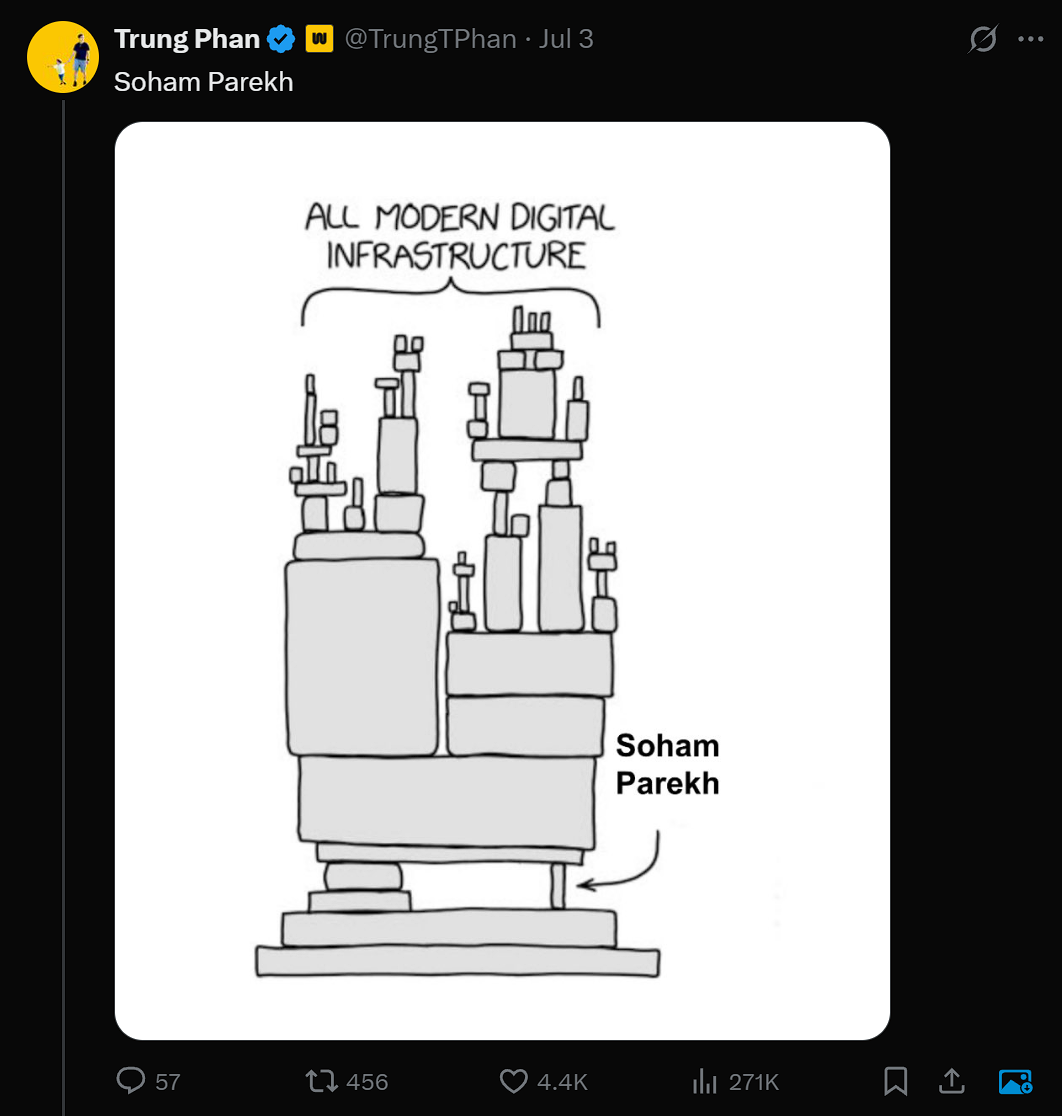Click the reply speech bubble icon

click(131, 1081)
